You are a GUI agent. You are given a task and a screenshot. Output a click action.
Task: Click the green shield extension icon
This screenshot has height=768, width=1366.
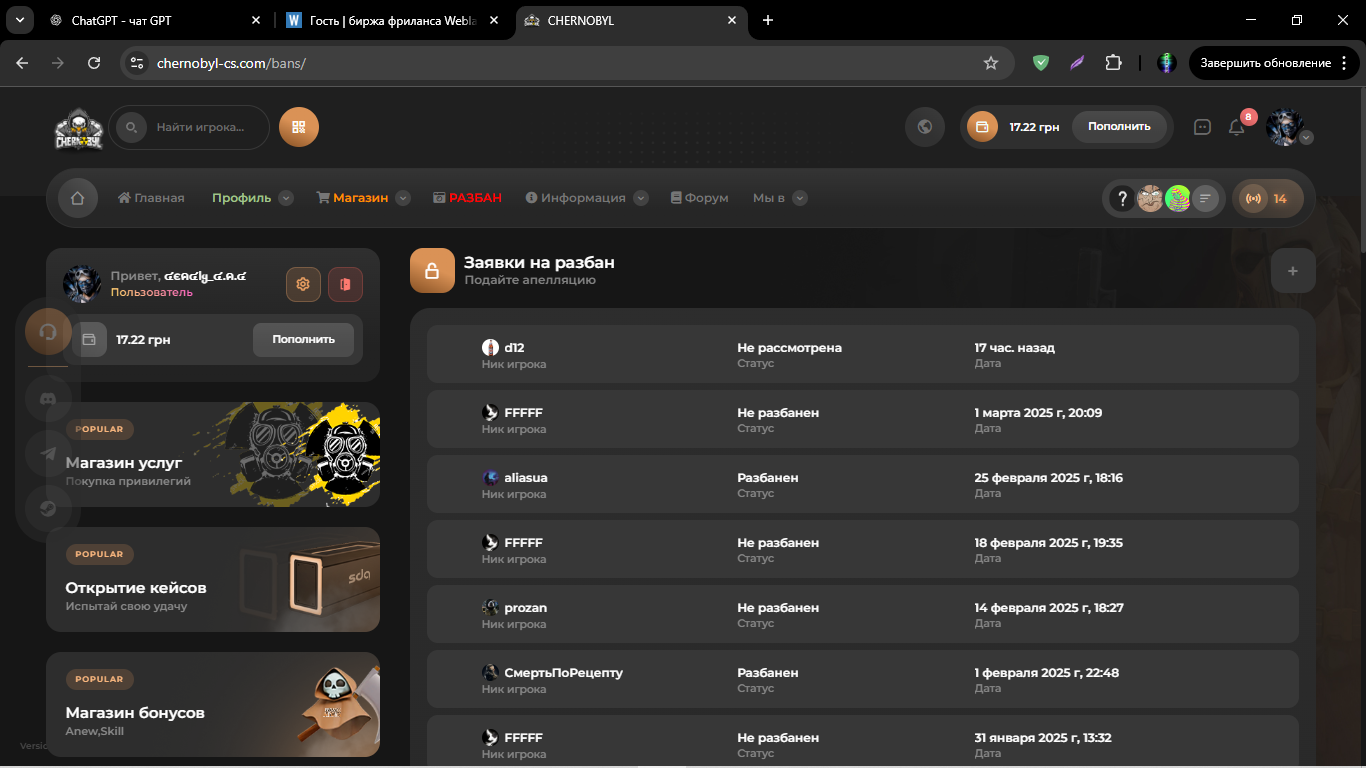(1041, 63)
